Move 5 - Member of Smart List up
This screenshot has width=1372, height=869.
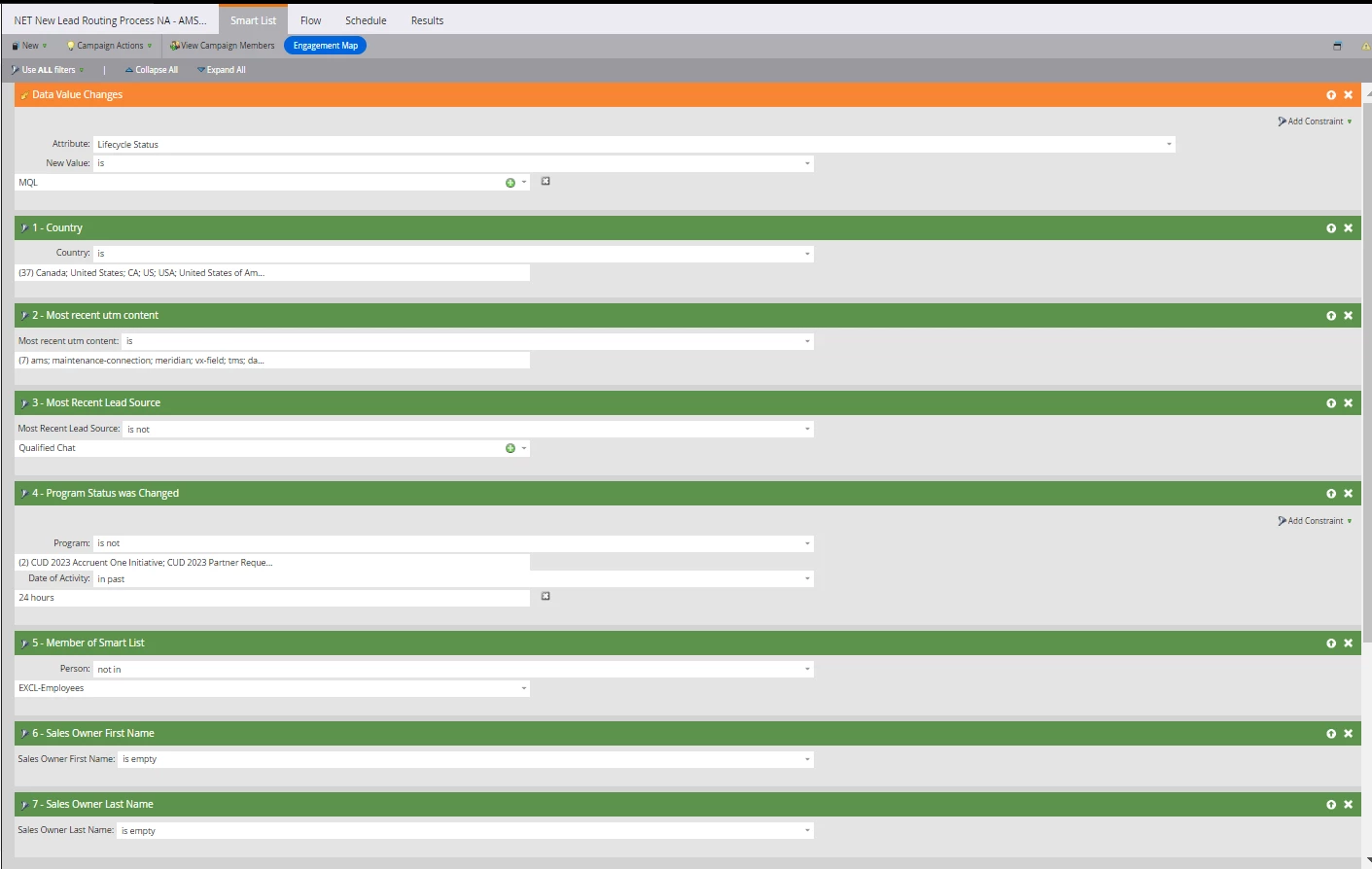(x=1331, y=643)
